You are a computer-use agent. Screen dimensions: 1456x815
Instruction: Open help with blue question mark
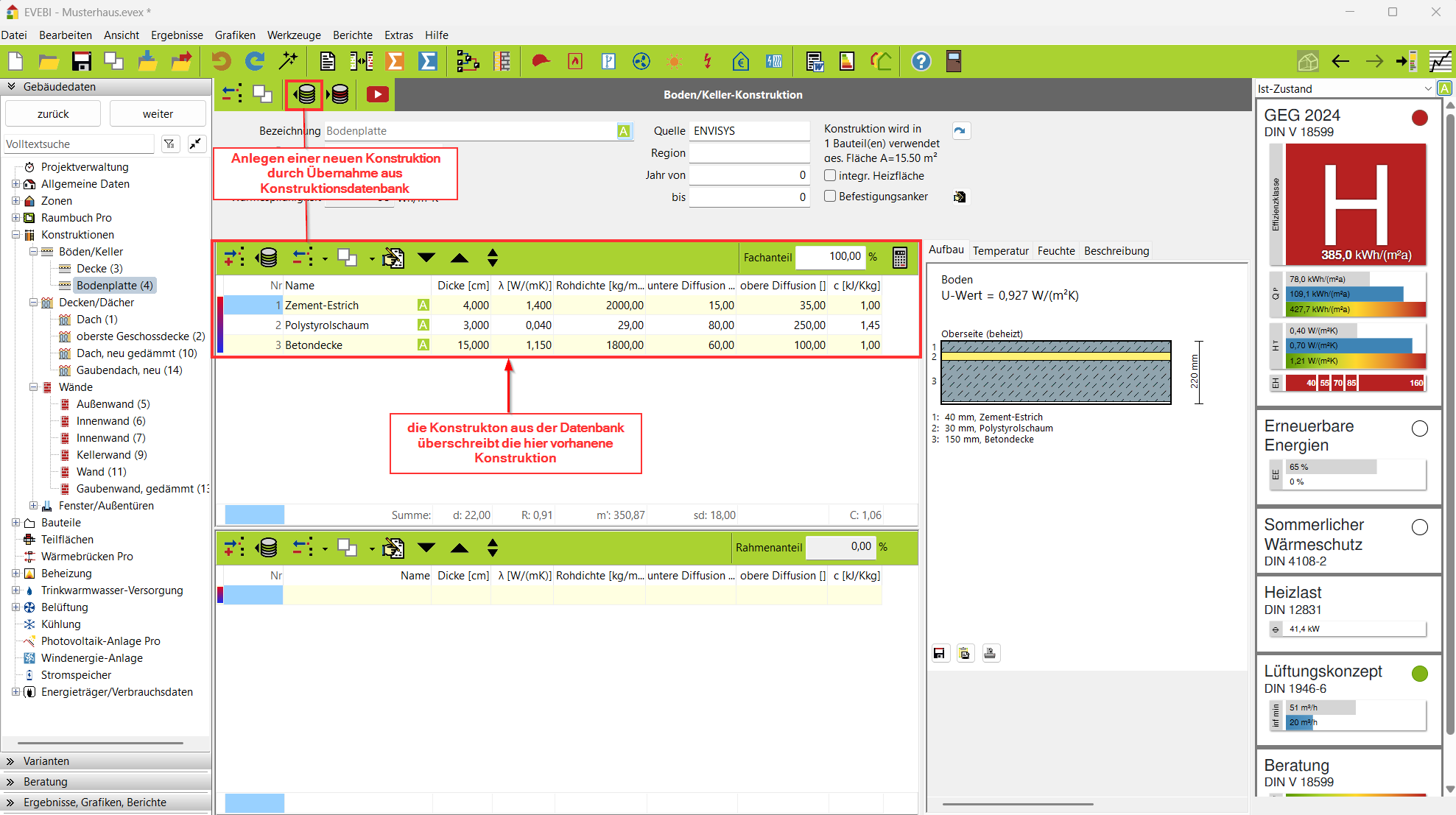921,62
